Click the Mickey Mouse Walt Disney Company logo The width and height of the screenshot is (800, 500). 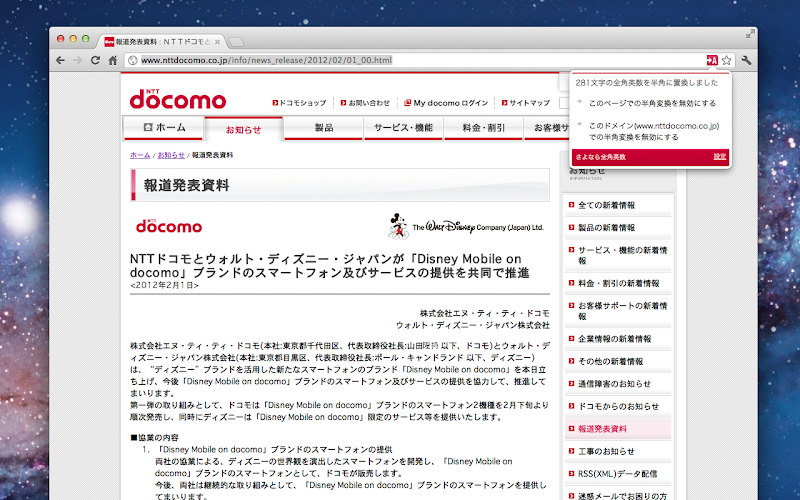(x=465, y=227)
